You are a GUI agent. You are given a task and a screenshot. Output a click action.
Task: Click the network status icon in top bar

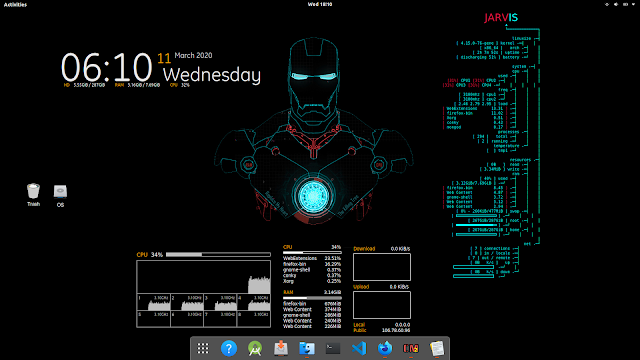pyautogui.click(x=607, y=4)
